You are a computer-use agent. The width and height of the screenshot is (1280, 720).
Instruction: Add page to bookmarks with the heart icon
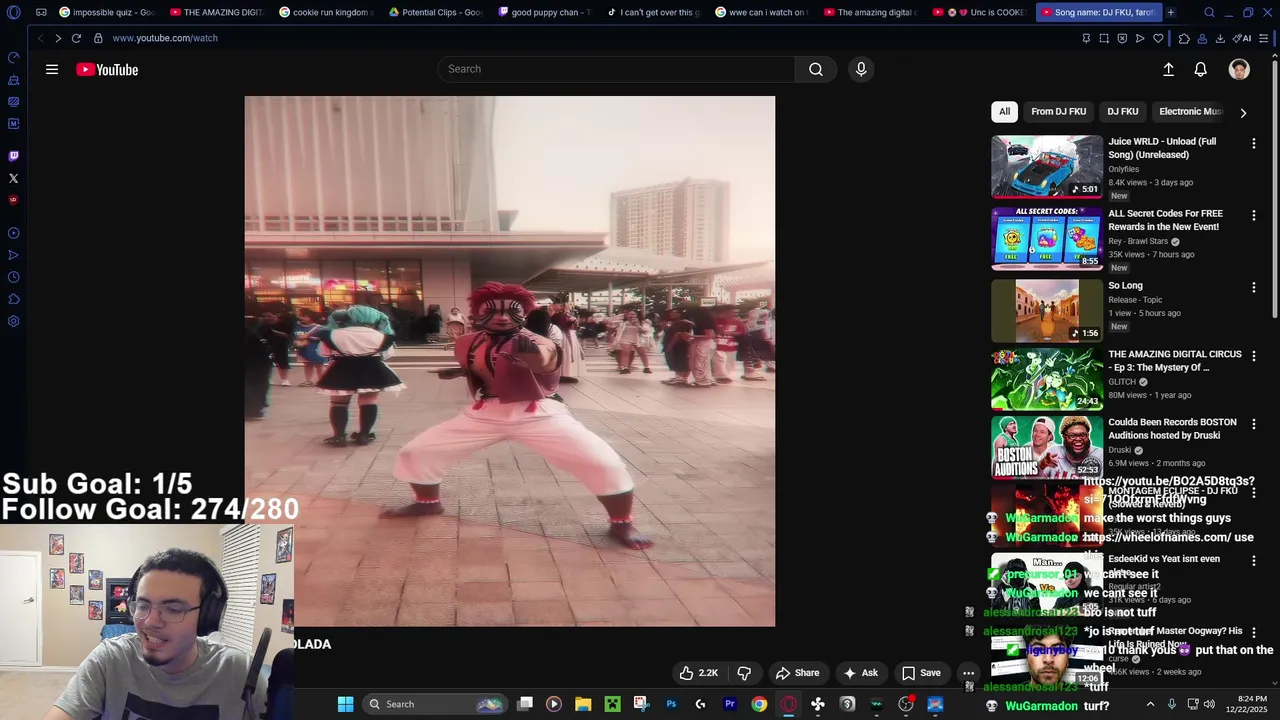click(x=1158, y=38)
